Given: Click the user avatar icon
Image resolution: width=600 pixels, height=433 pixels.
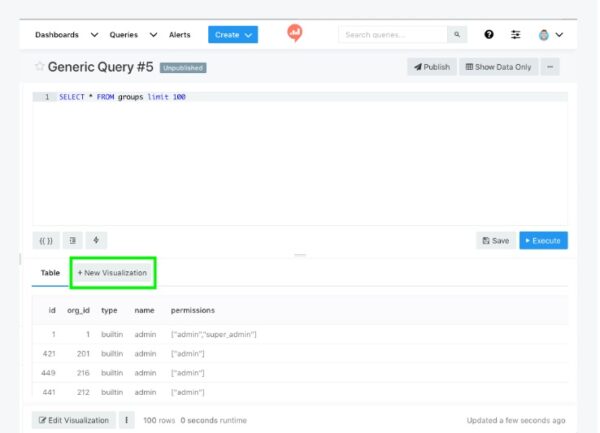Looking at the screenshot, I should pyautogui.click(x=543, y=35).
